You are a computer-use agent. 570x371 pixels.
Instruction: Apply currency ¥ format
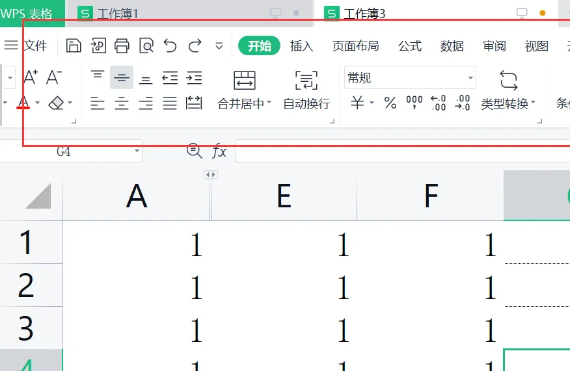pos(357,103)
